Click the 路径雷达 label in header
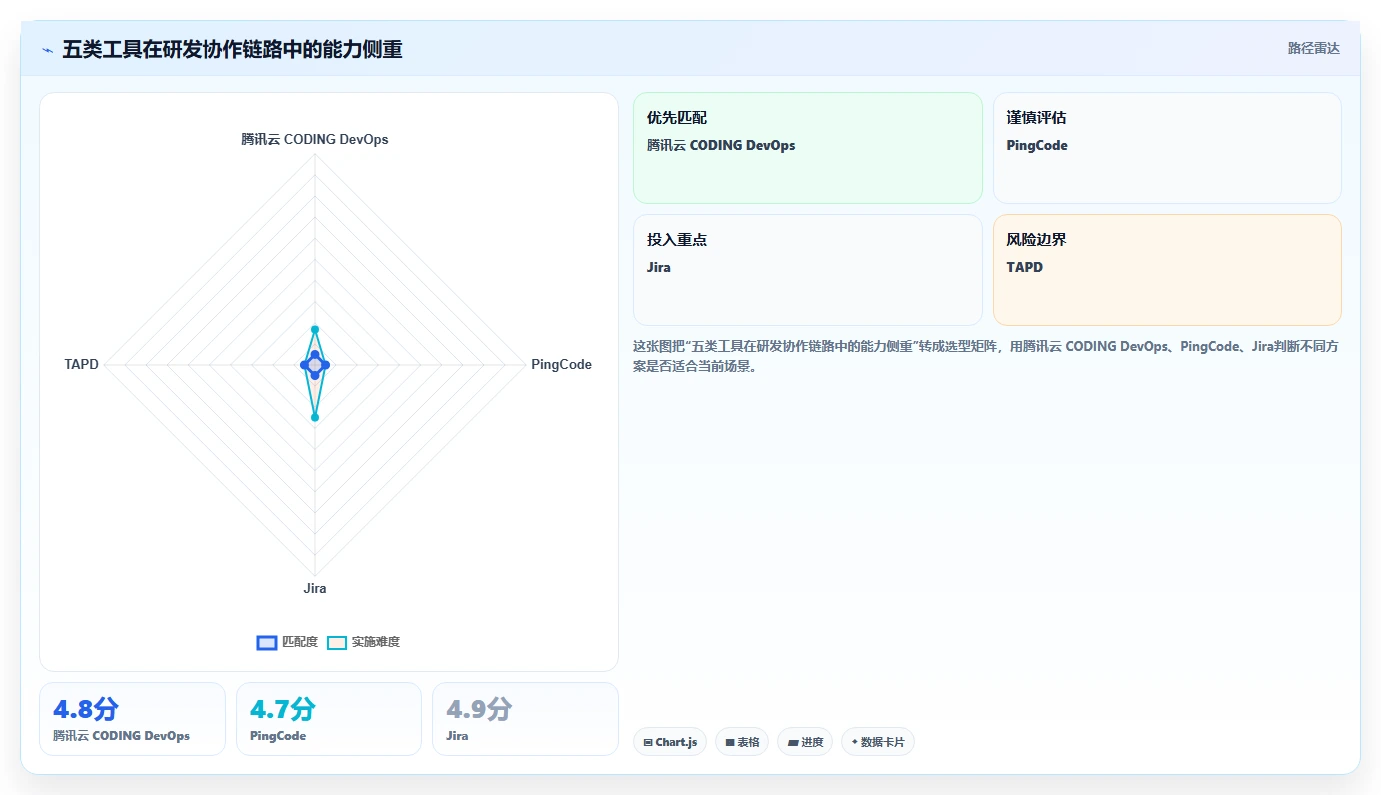The height and width of the screenshot is (795, 1381). click(x=1313, y=48)
